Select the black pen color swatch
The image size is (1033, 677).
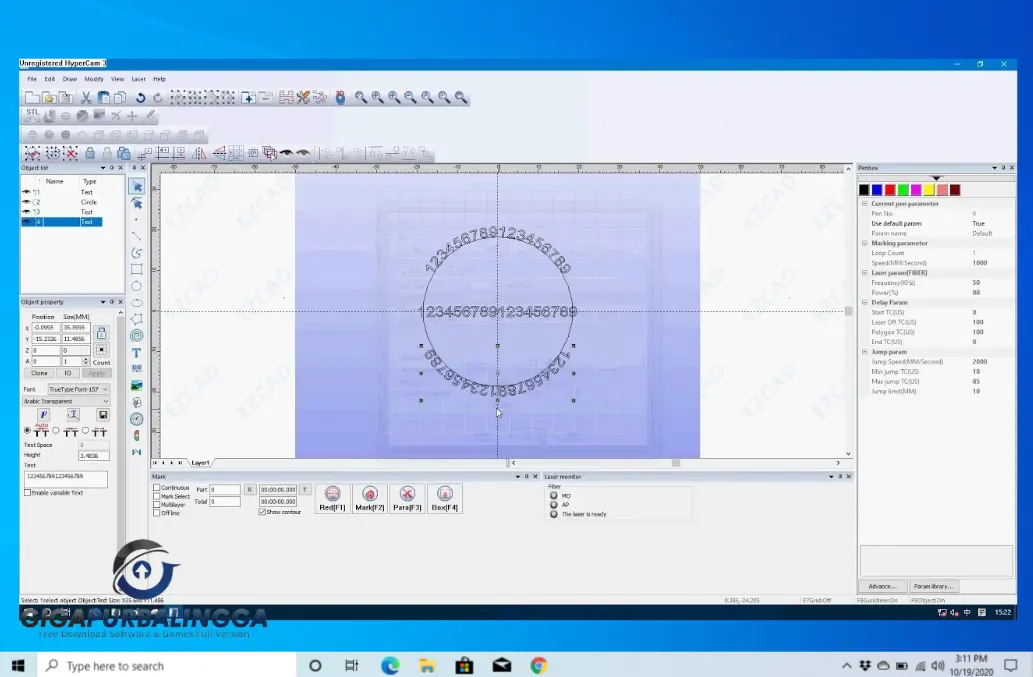tap(864, 190)
